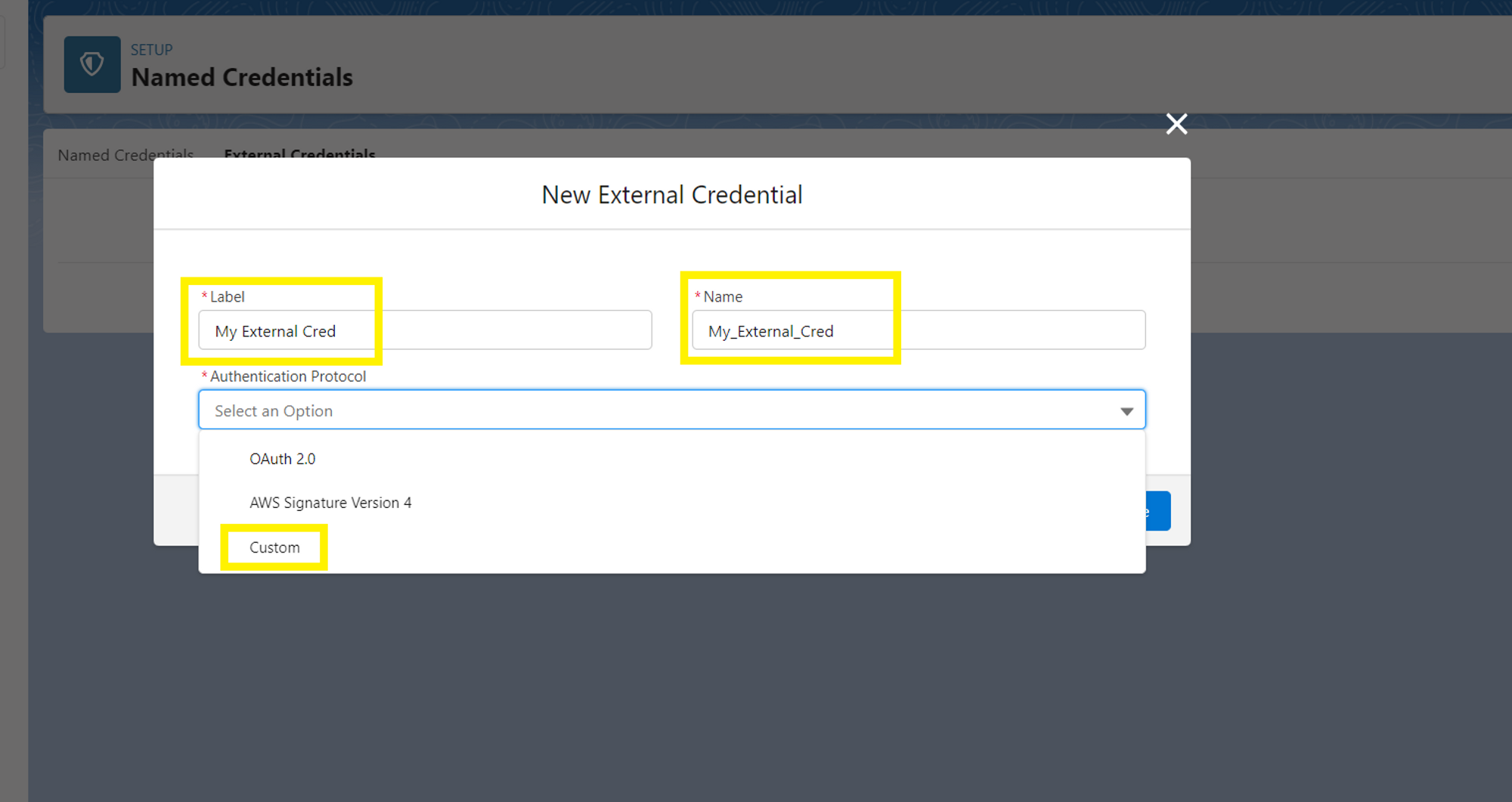Click the Setup shield icon
The image size is (1512, 802).
91,64
